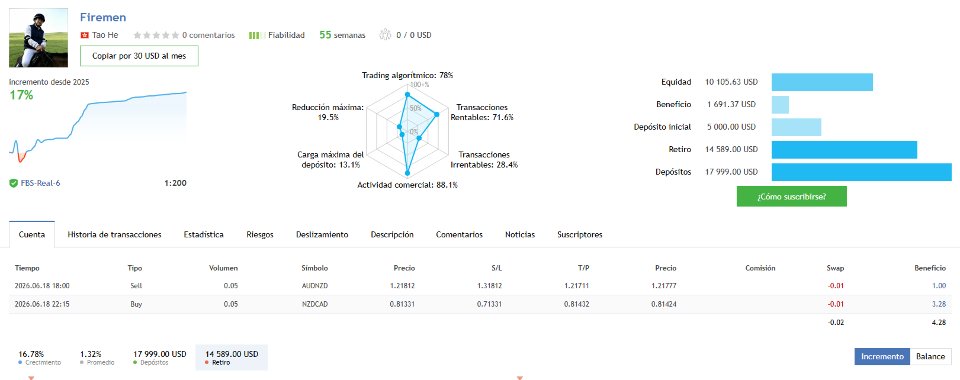Open the Estadística tab
This screenshot has height=380, width=960.
pos(203,234)
